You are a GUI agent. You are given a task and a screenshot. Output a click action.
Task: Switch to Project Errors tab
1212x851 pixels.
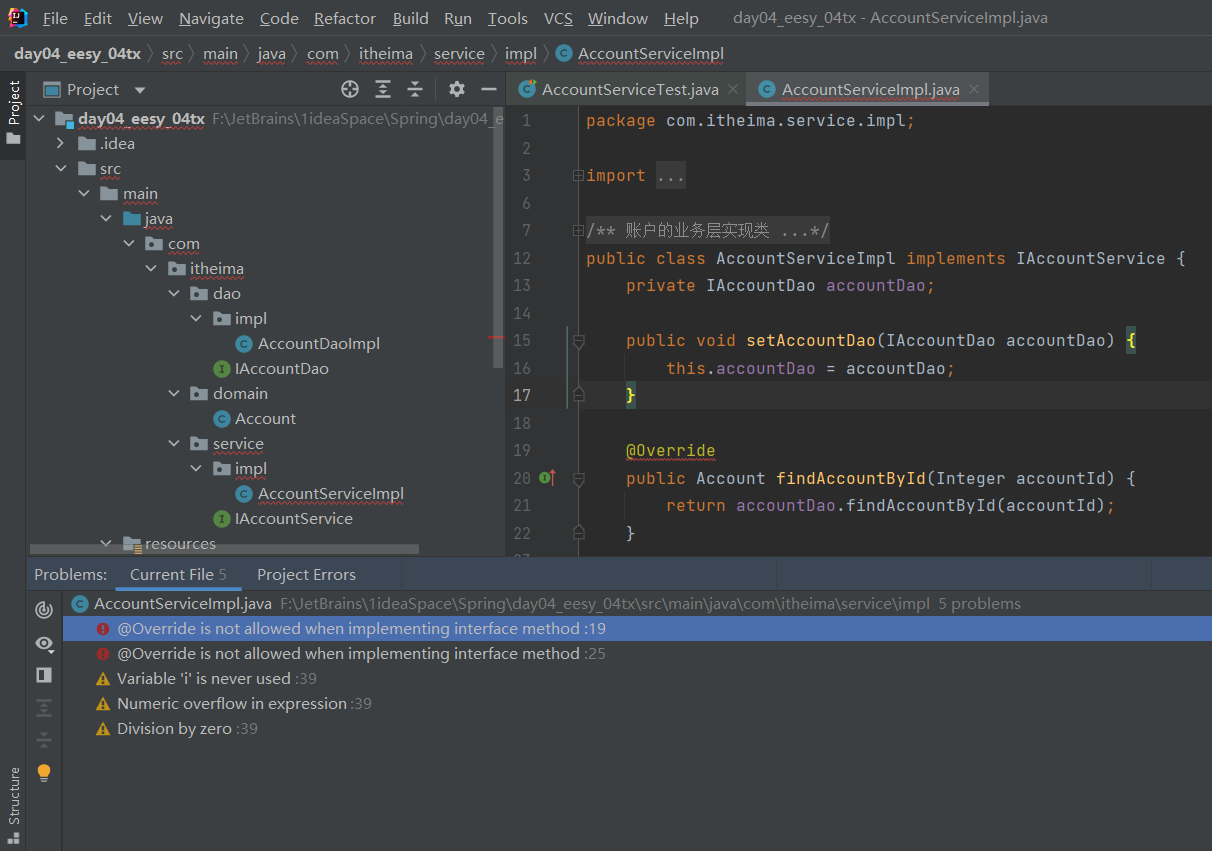pyautogui.click(x=306, y=574)
